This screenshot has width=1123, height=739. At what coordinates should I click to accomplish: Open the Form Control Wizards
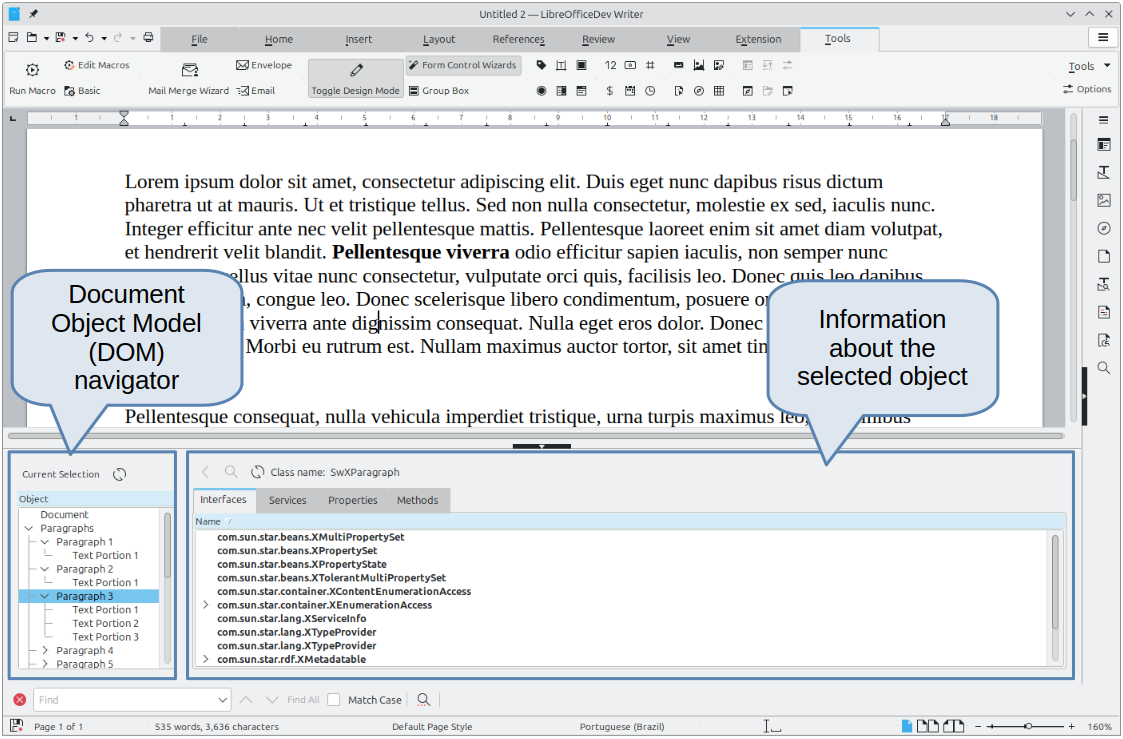[x=463, y=64]
